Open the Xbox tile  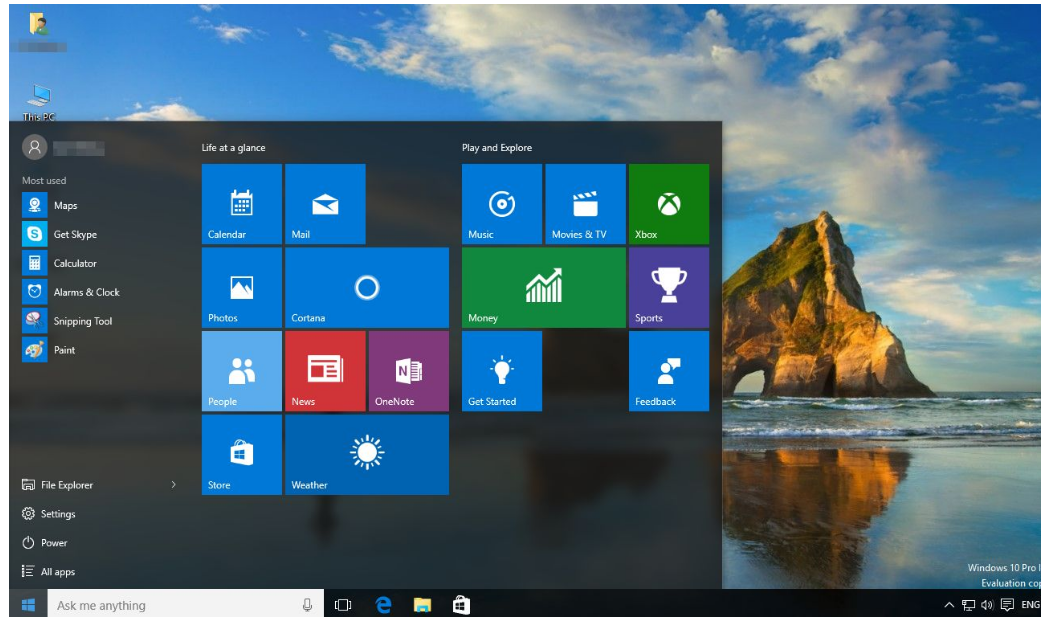tap(668, 204)
